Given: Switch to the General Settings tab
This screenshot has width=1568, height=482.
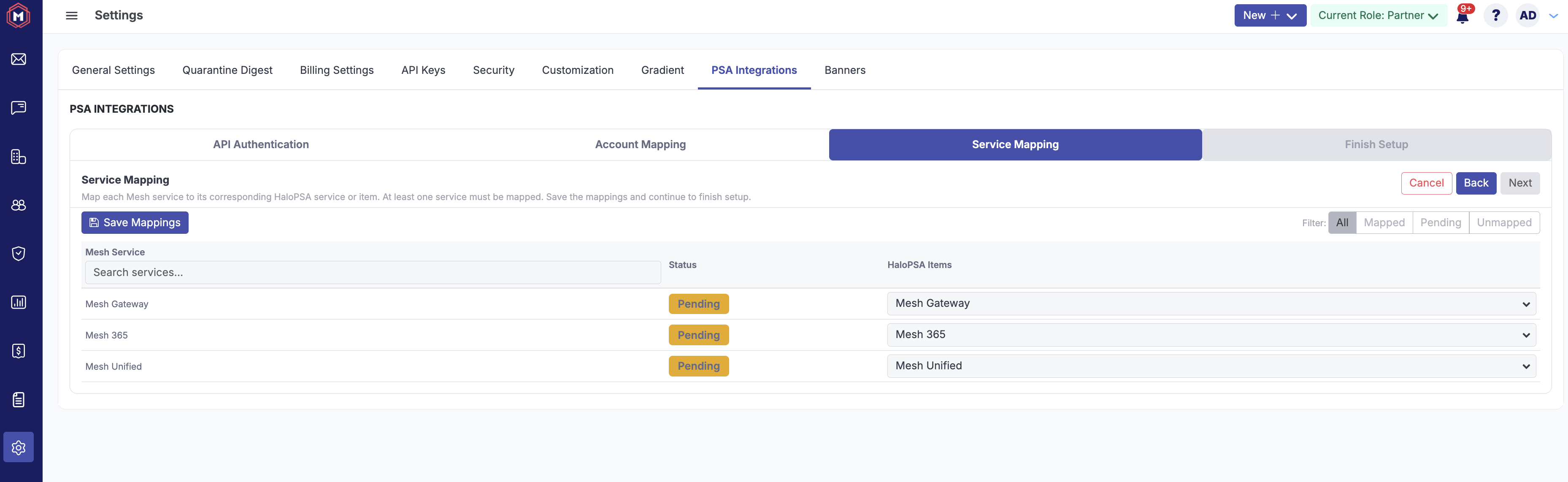Looking at the screenshot, I should pyautogui.click(x=113, y=70).
